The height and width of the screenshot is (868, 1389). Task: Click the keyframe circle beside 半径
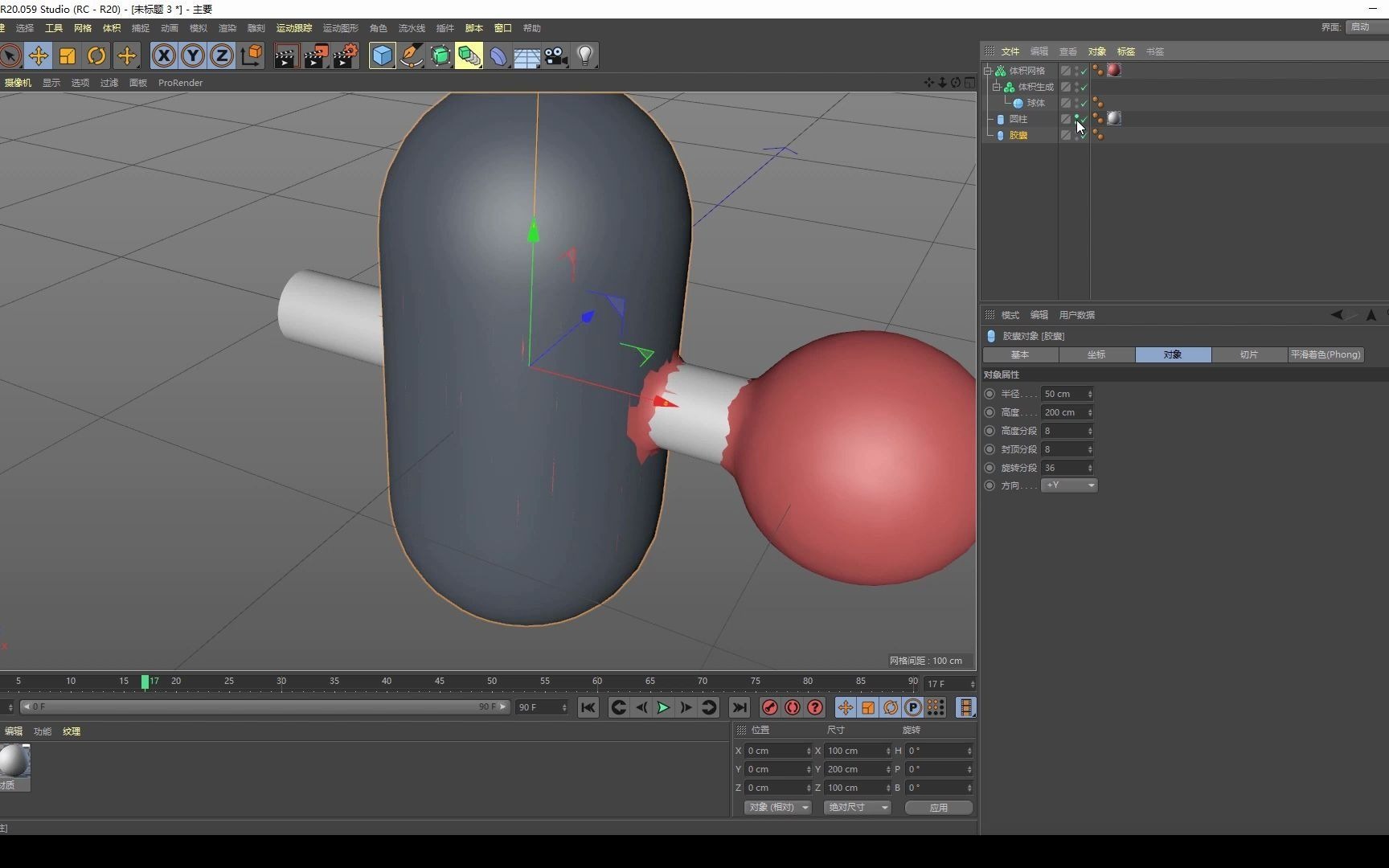(990, 393)
